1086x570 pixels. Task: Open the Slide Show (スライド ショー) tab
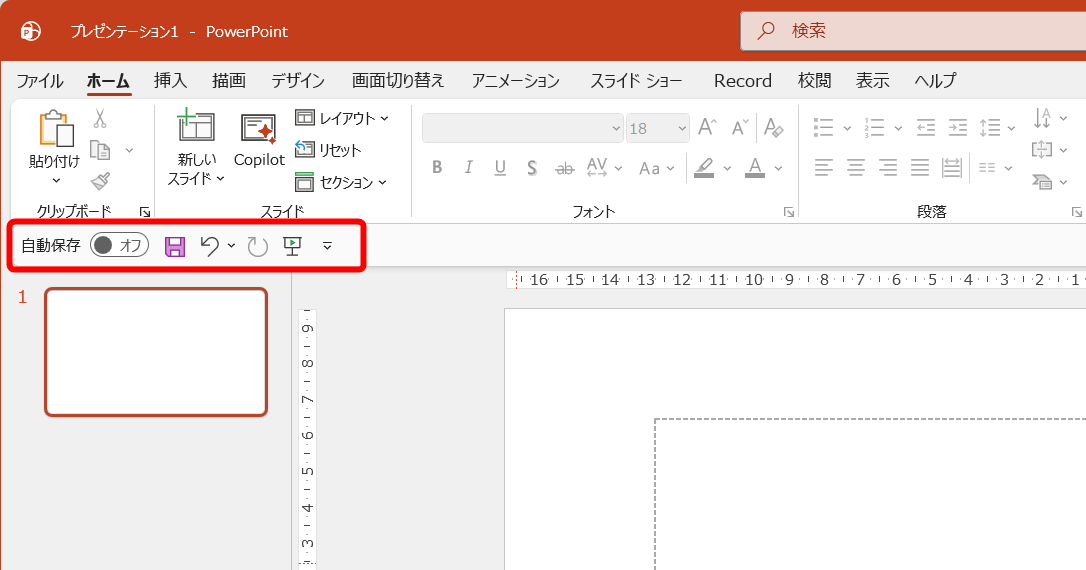[x=636, y=80]
